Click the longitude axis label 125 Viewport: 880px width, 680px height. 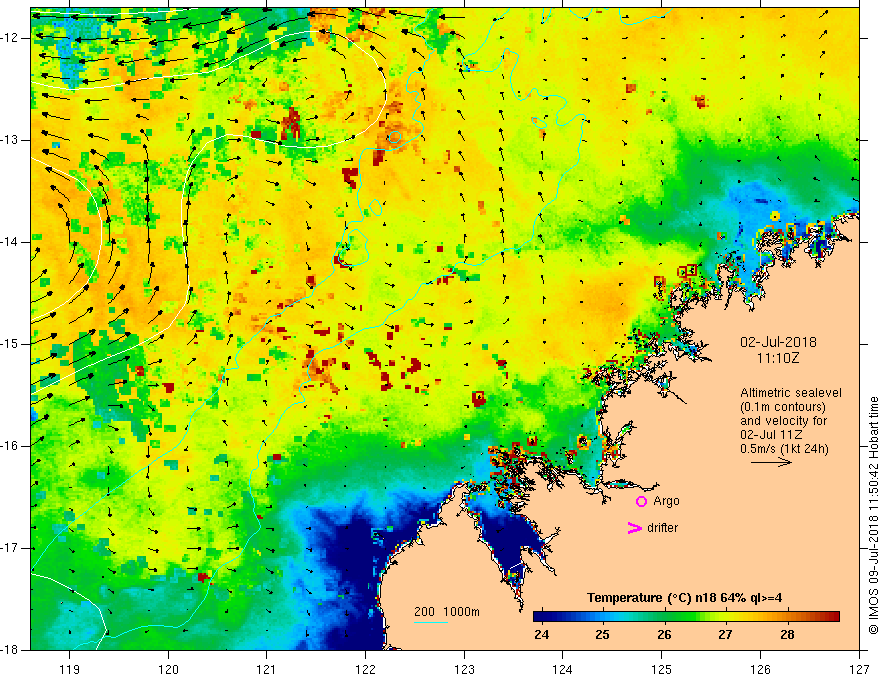[x=662, y=669]
